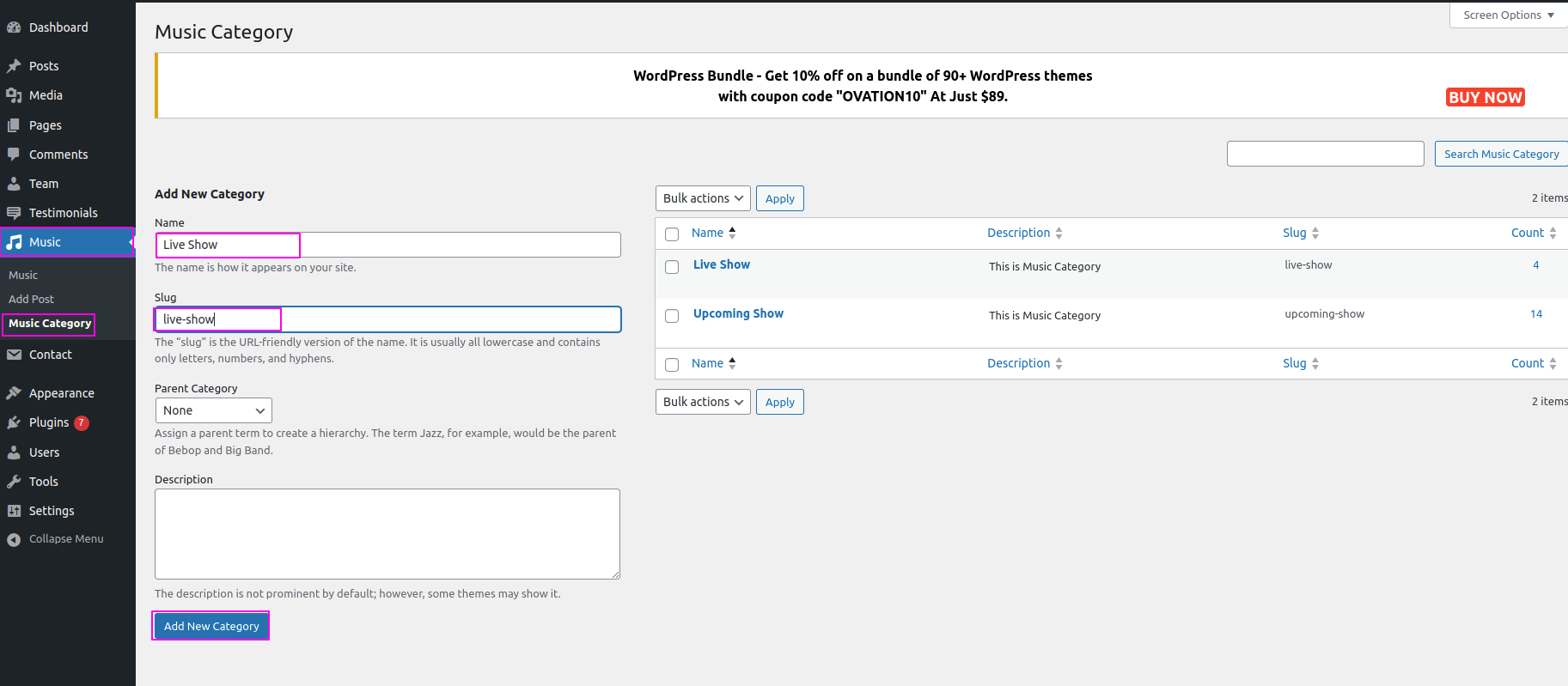This screenshot has height=686, width=1568.
Task: Sort by Slug using top header arrows
Action: pyautogui.click(x=1315, y=233)
